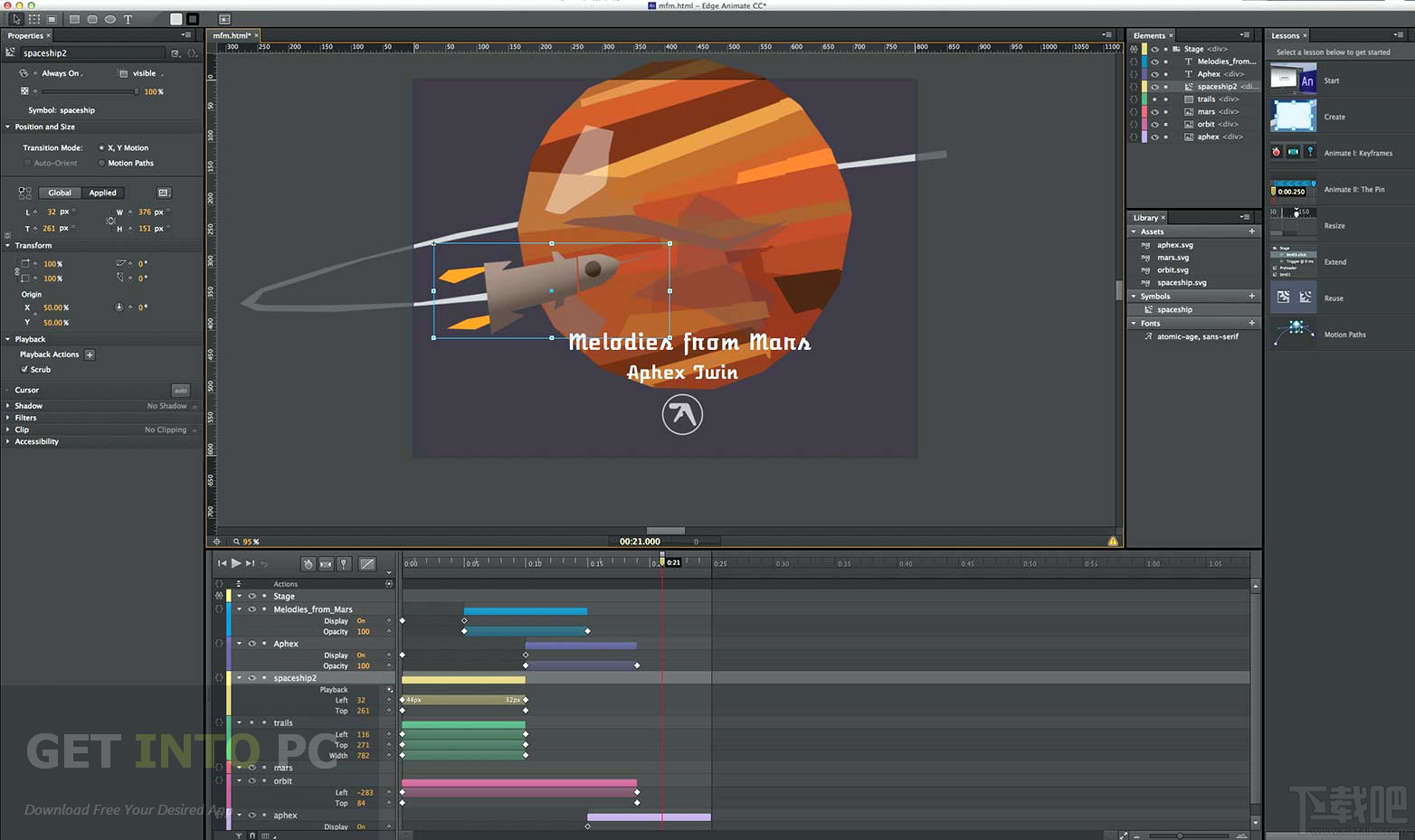Activate the Transform tool
1415x840 pixels.
tap(33, 19)
